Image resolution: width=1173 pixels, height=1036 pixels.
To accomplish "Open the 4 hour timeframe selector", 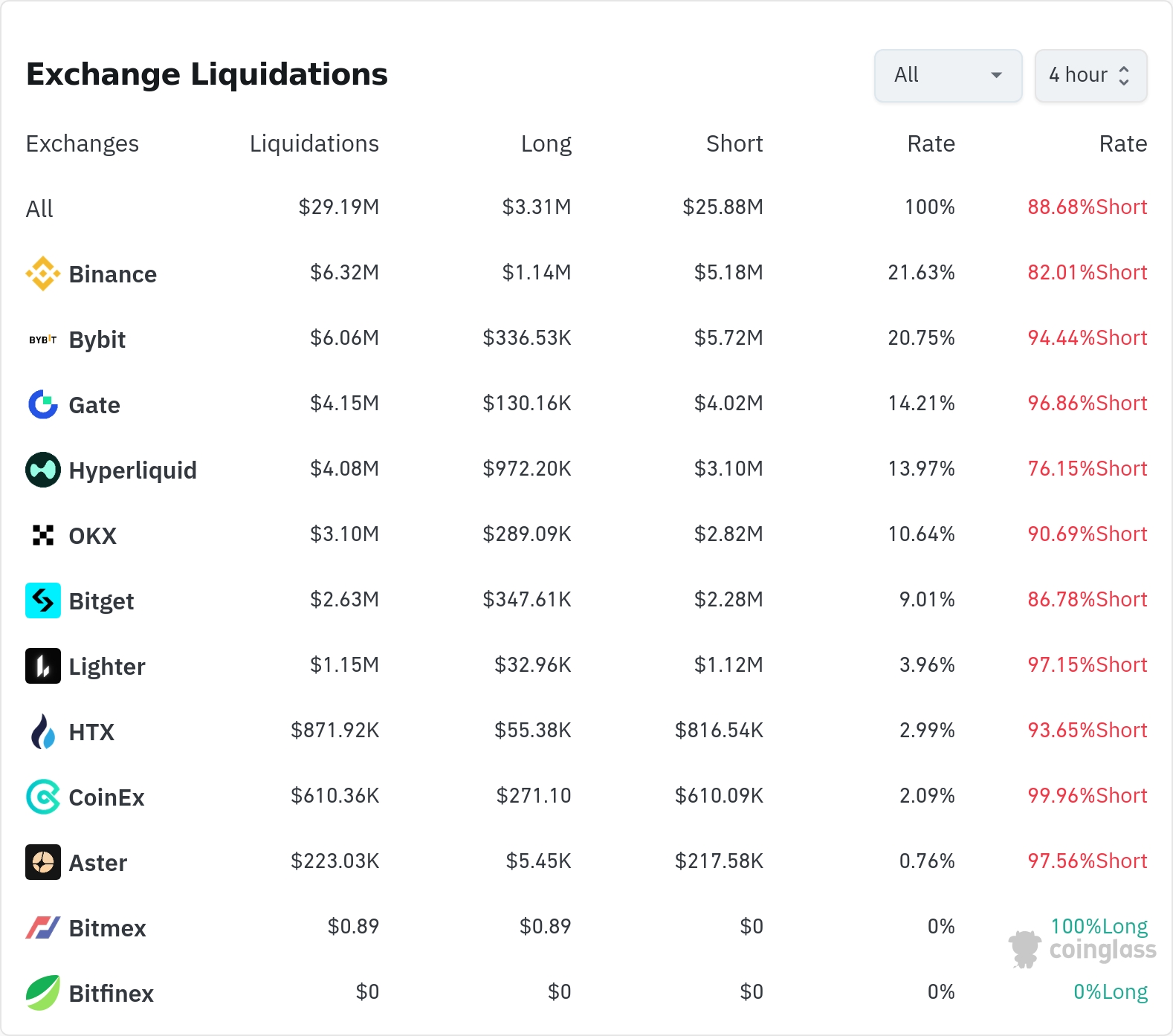I will (x=1090, y=75).
